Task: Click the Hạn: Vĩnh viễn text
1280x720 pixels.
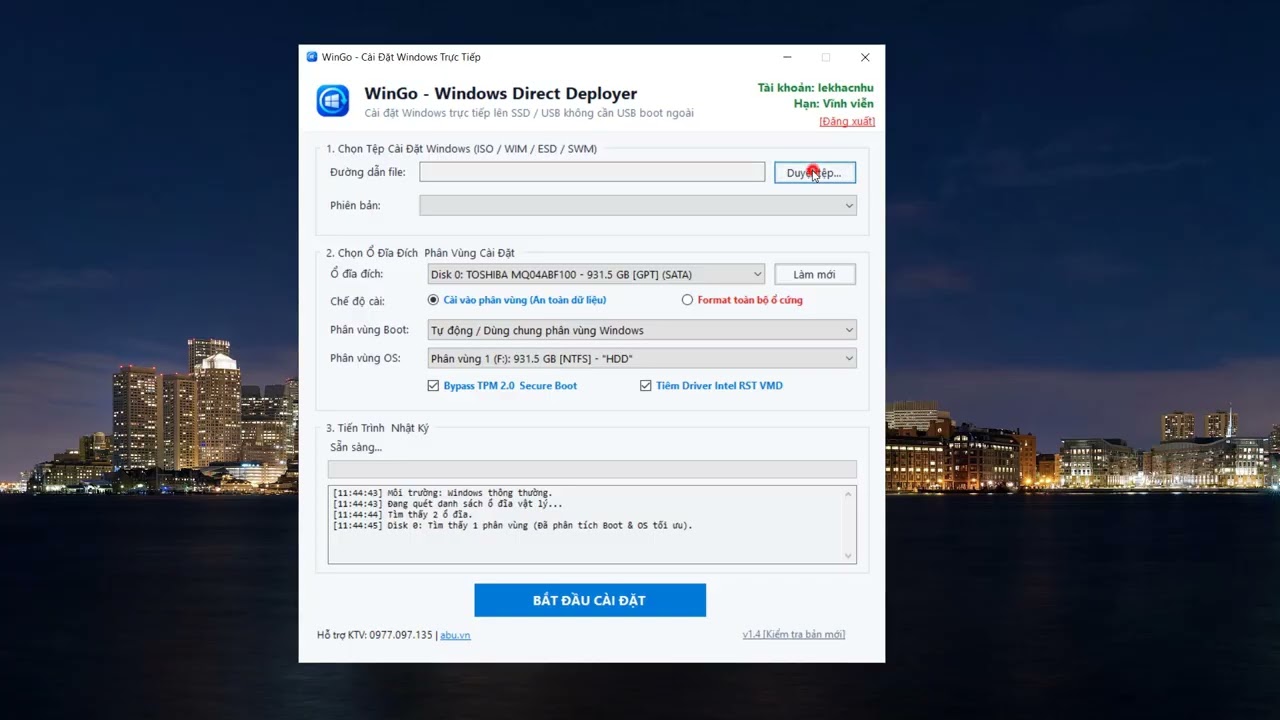Action: click(x=833, y=104)
